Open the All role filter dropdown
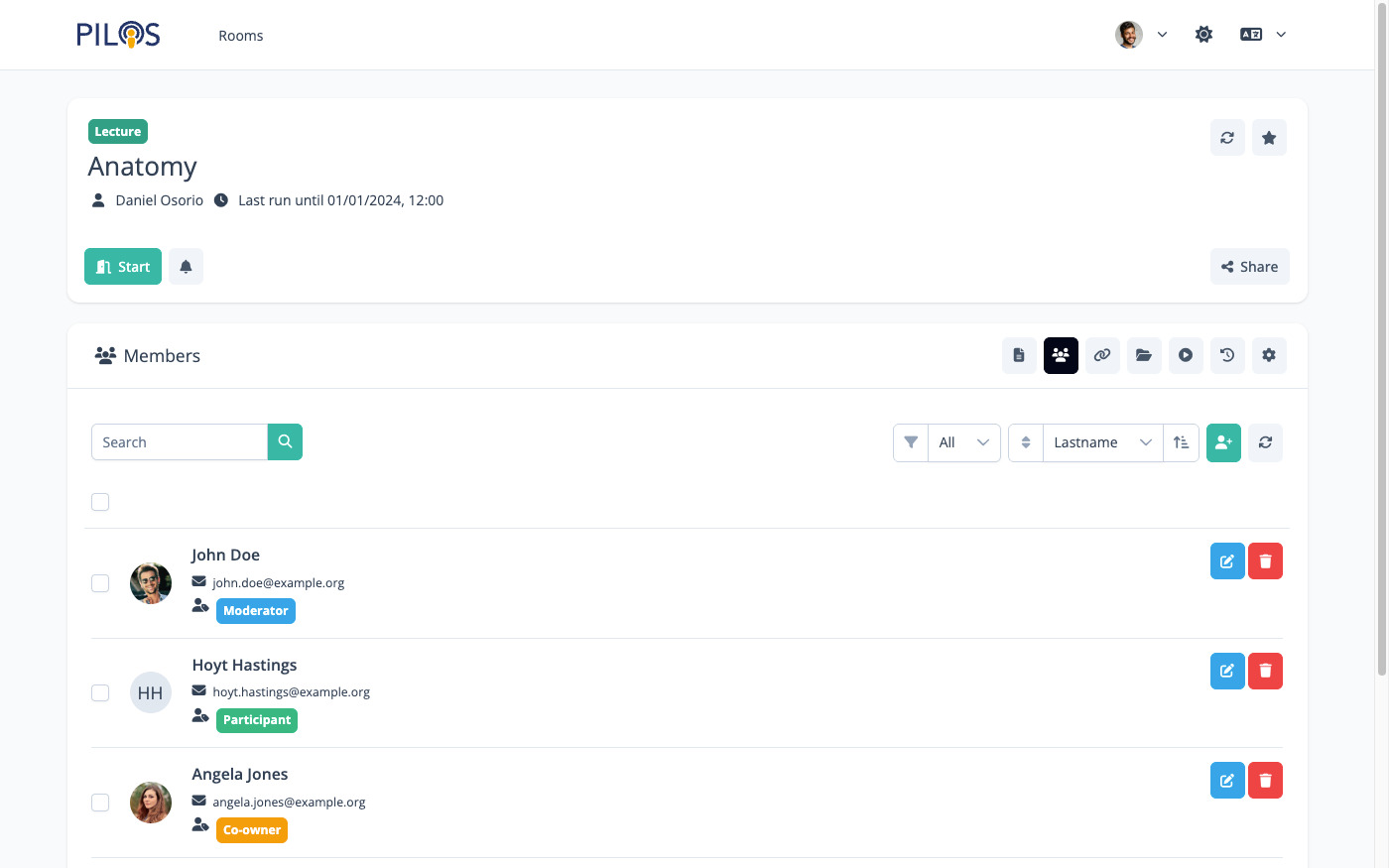The image size is (1389, 868). click(964, 442)
